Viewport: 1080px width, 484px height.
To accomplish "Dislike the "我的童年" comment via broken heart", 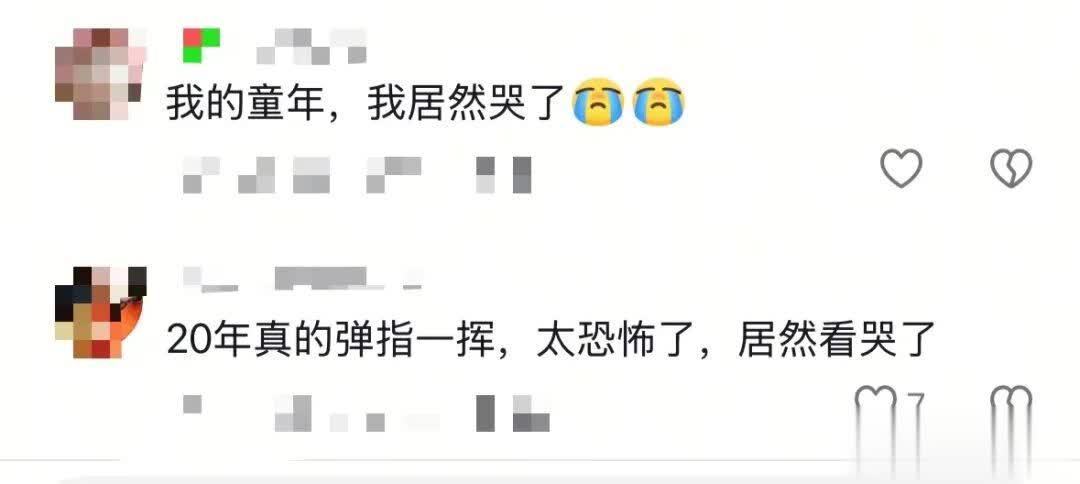I will [x=1010, y=168].
